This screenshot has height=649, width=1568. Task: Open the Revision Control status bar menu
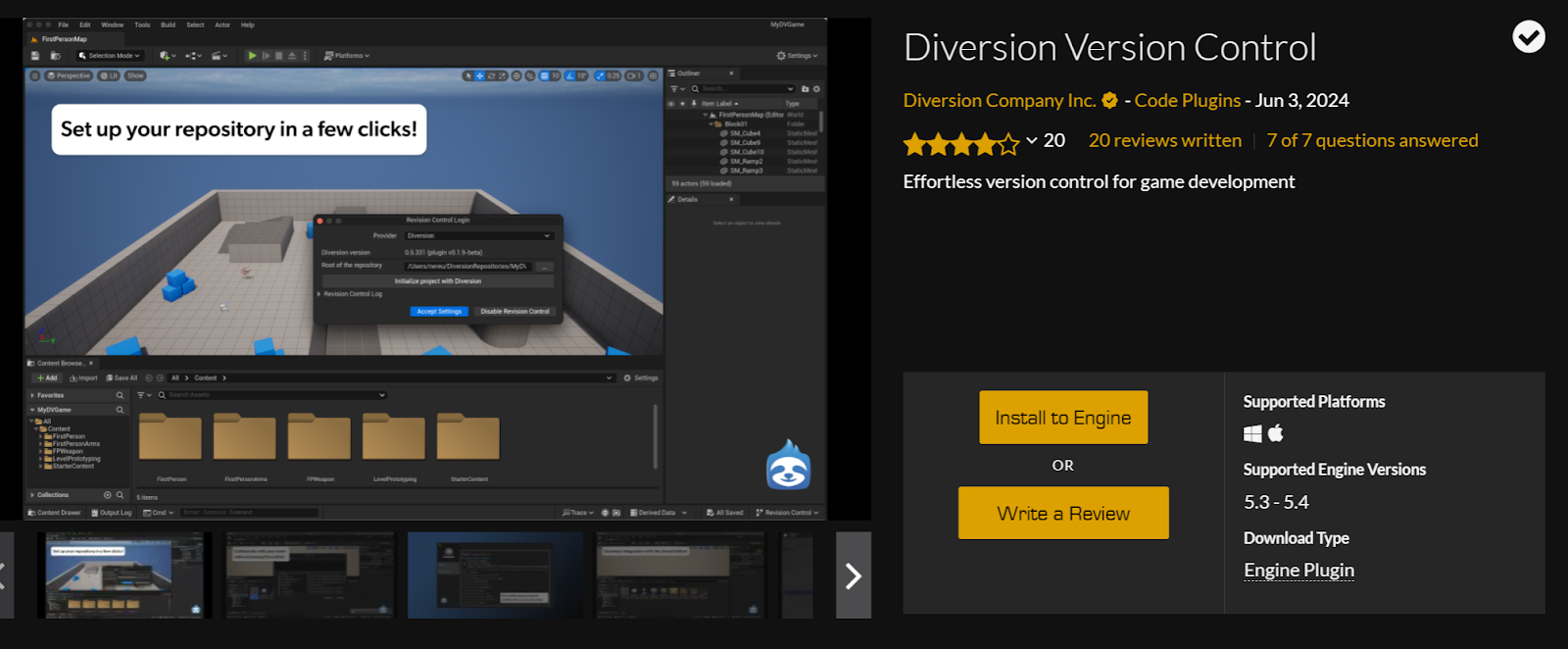786,513
